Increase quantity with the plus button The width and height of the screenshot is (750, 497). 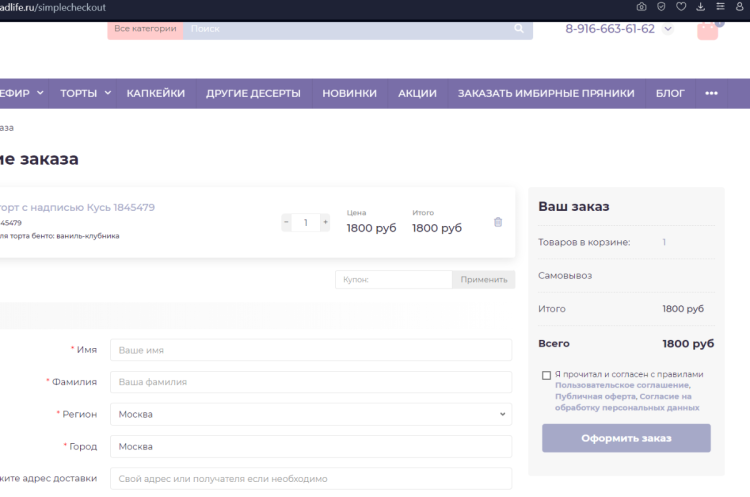click(x=325, y=222)
